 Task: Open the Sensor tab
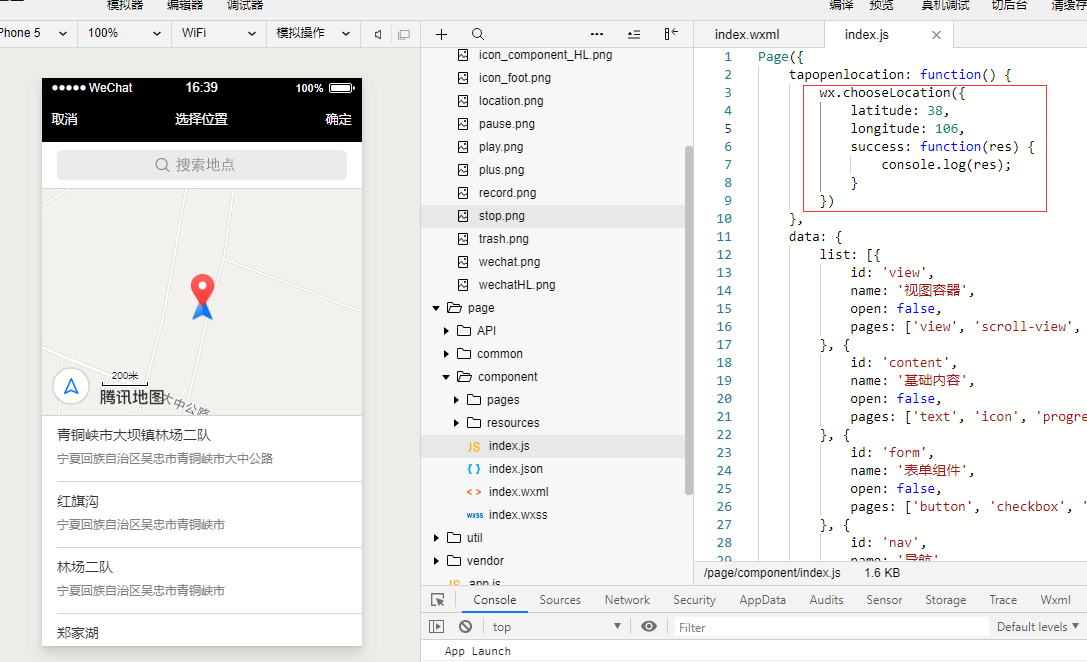(884, 600)
